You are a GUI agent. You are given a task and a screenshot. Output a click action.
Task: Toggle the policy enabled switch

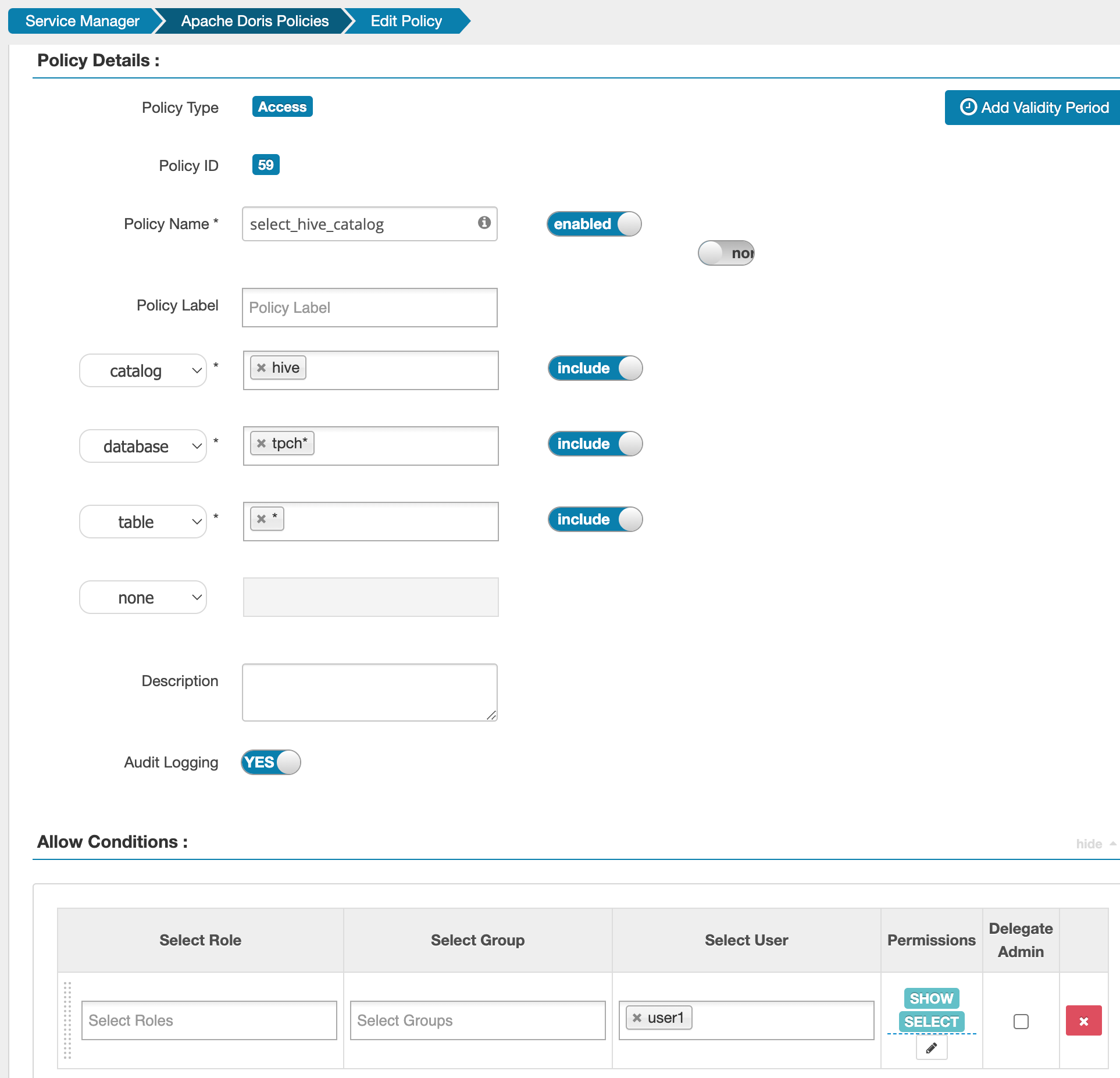coord(594,224)
